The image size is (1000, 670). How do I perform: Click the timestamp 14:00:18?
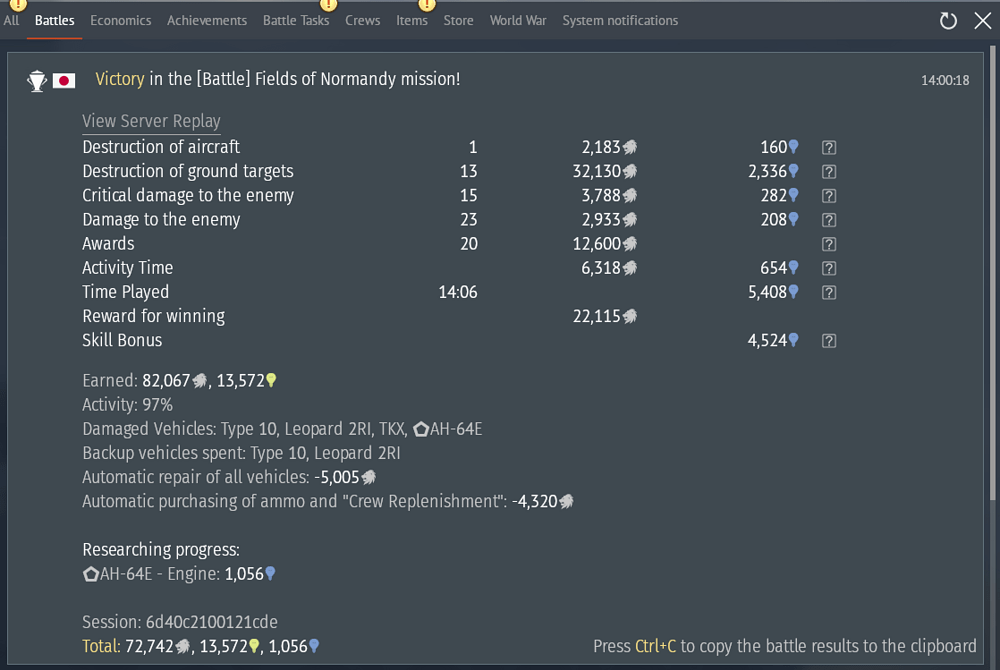coord(945,80)
